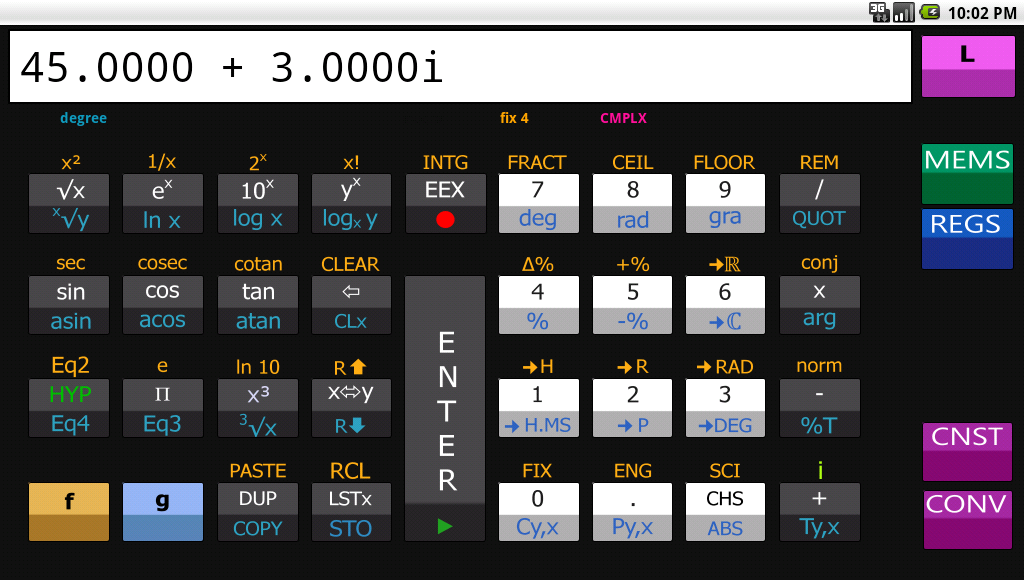The width and height of the screenshot is (1024, 580).
Task: Open the MEMS memory panel
Action: (x=966, y=173)
